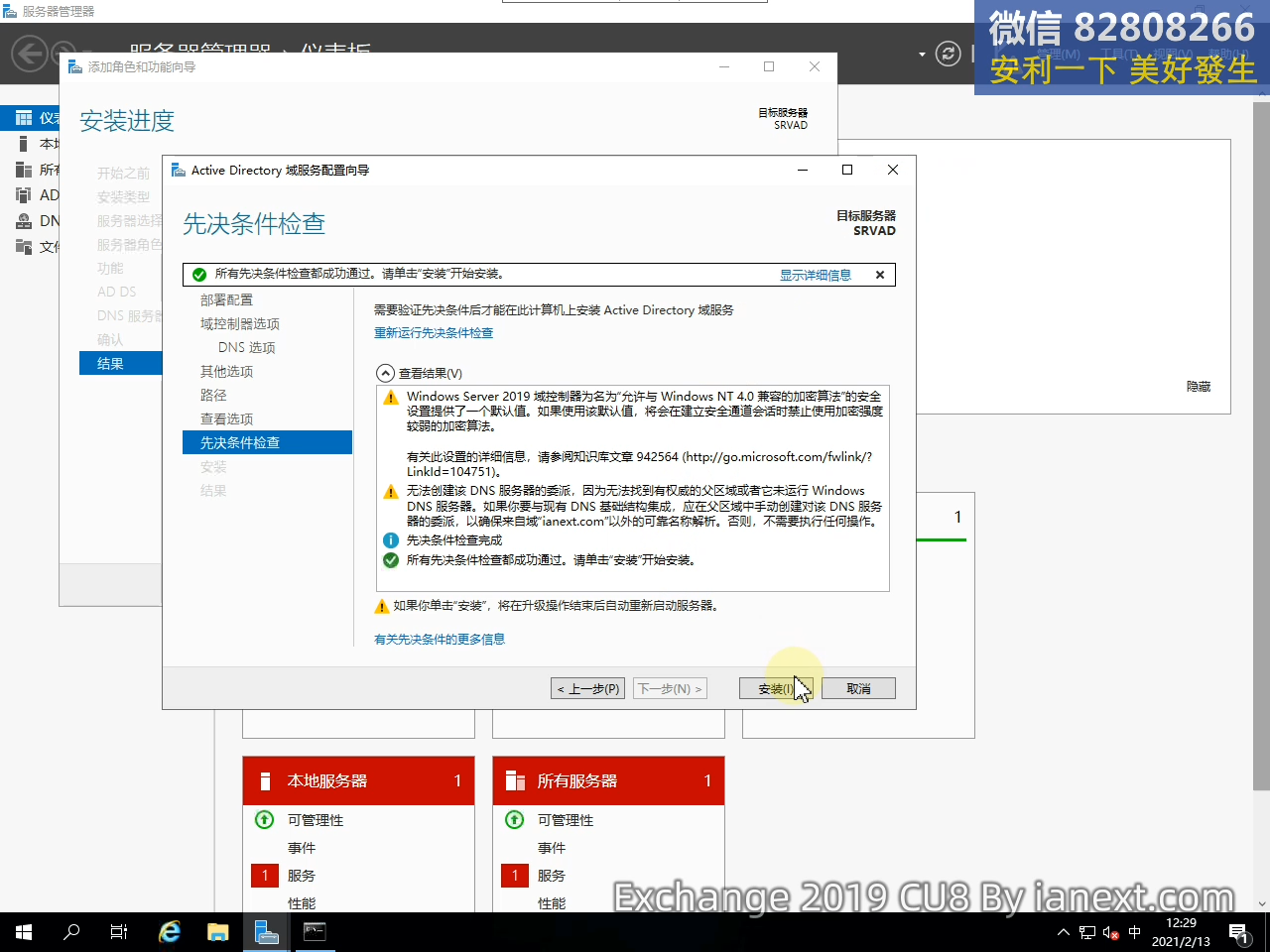This screenshot has height=952, width=1270.
Task: Click 隐藏 link in Server Manager
Action: [x=1199, y=387]
